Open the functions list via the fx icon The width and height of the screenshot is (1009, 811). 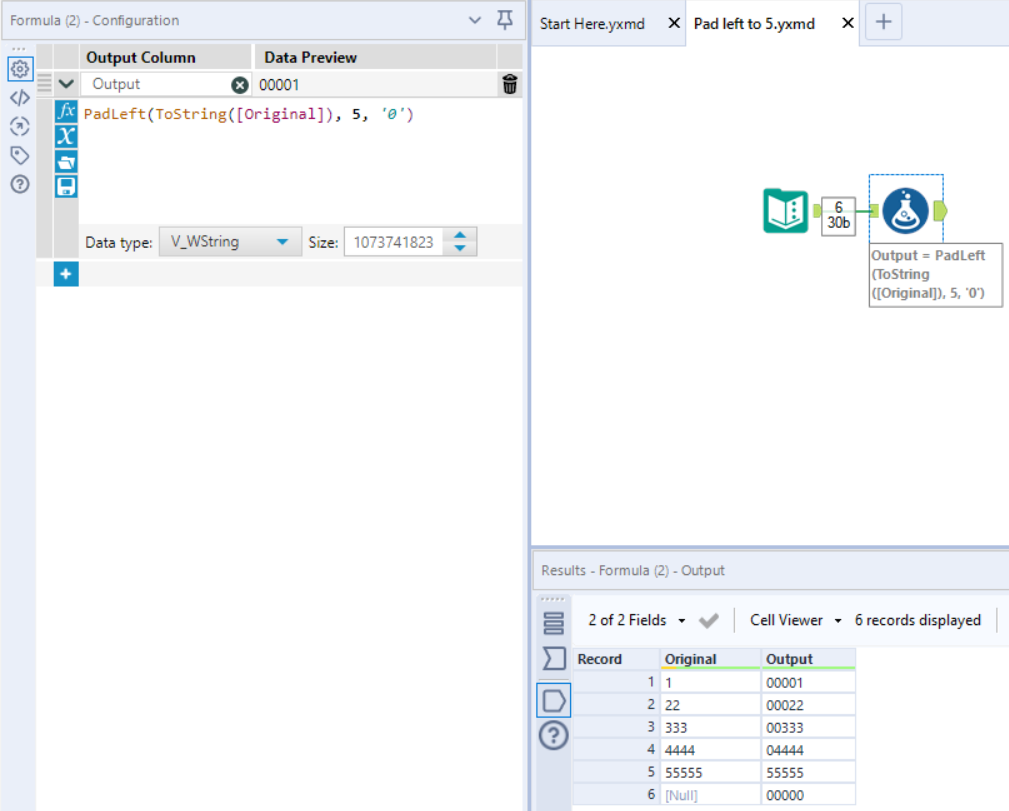click(x=65, y=113)
